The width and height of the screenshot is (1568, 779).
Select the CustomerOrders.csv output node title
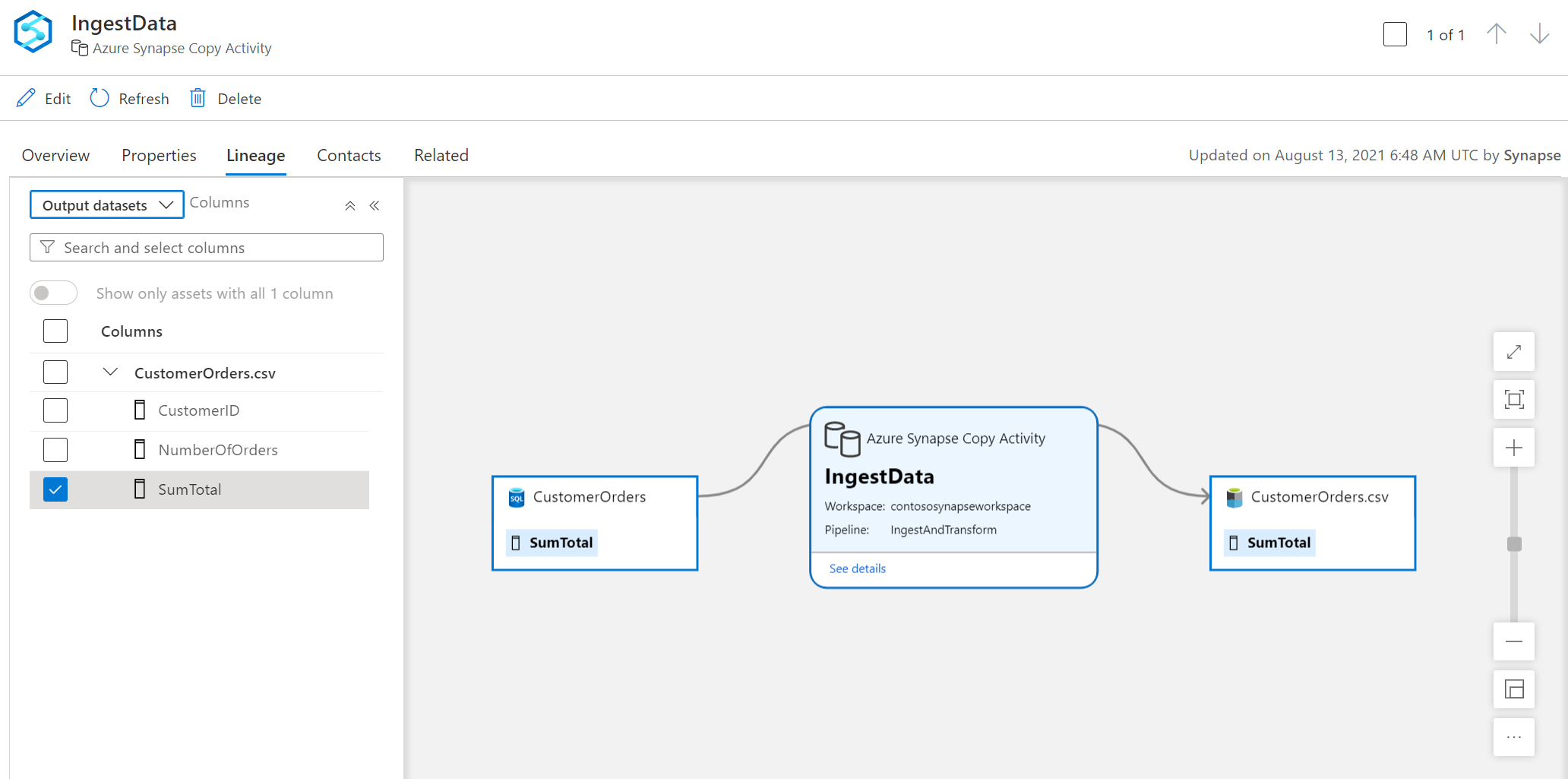tap(1320, 497)
